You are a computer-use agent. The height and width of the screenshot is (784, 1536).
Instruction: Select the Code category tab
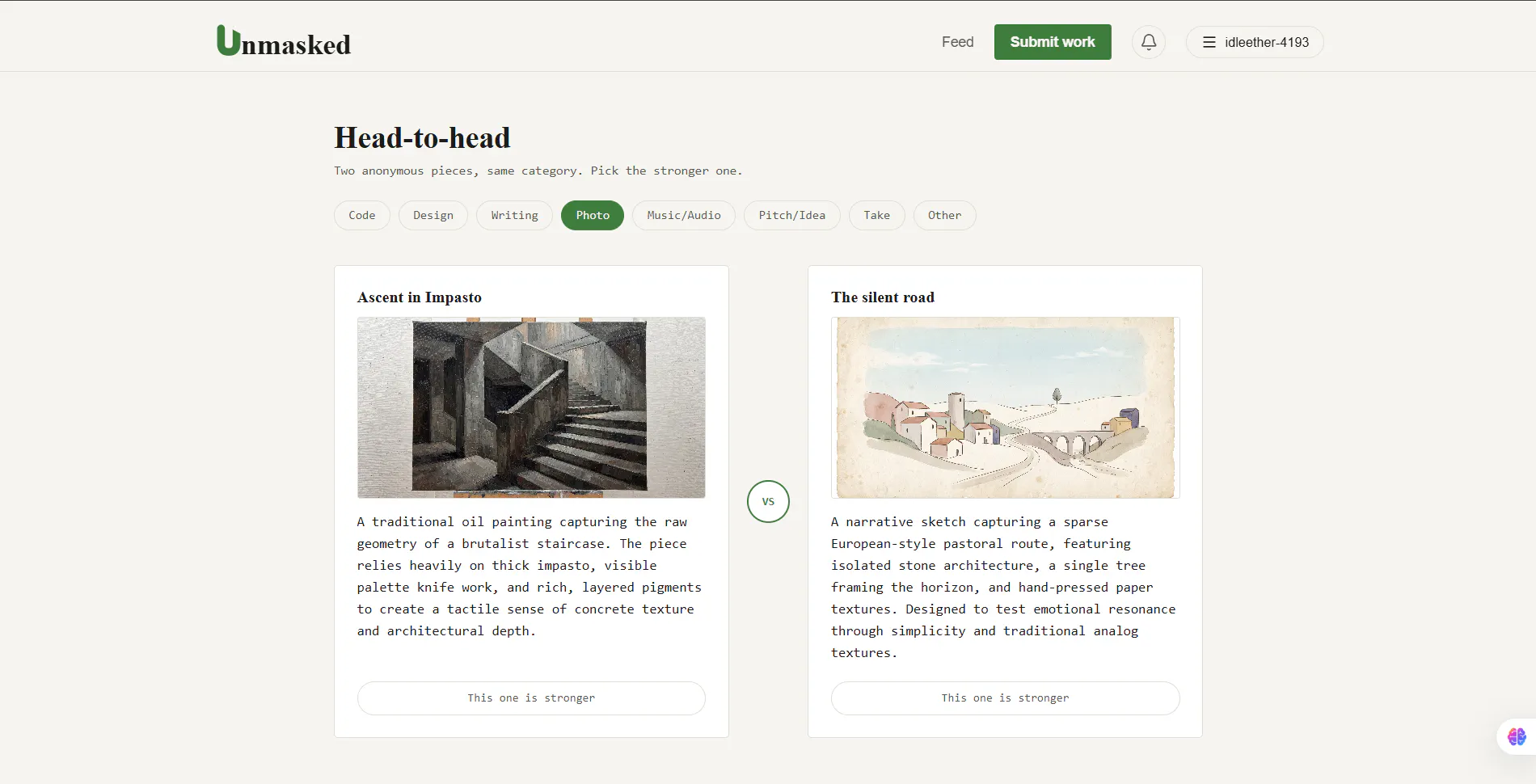362,215
